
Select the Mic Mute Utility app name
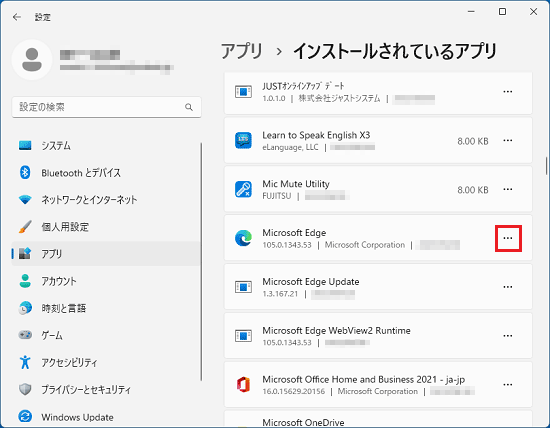click(x=296, y=184)
